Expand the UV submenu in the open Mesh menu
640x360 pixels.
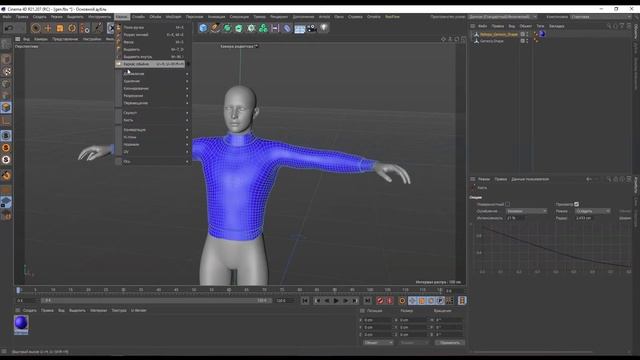tap(152, 152)
